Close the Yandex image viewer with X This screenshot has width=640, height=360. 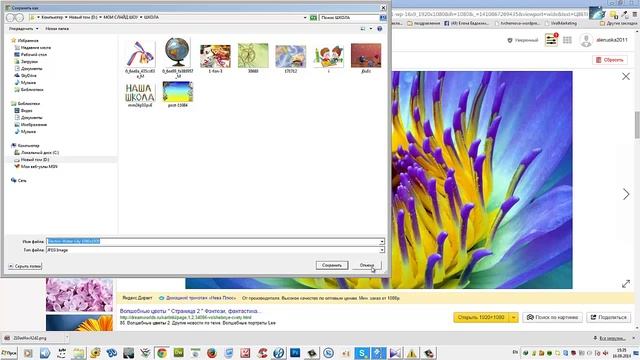click(x=626, y=76)
